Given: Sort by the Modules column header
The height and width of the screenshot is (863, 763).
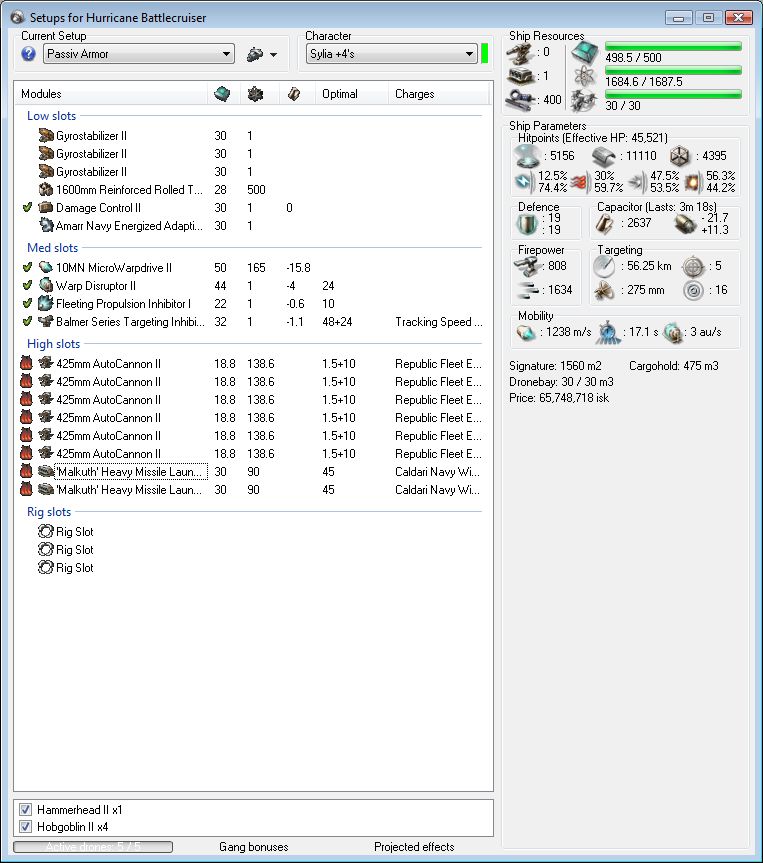Looking at the screenshot, I should [x=111, y=94].
